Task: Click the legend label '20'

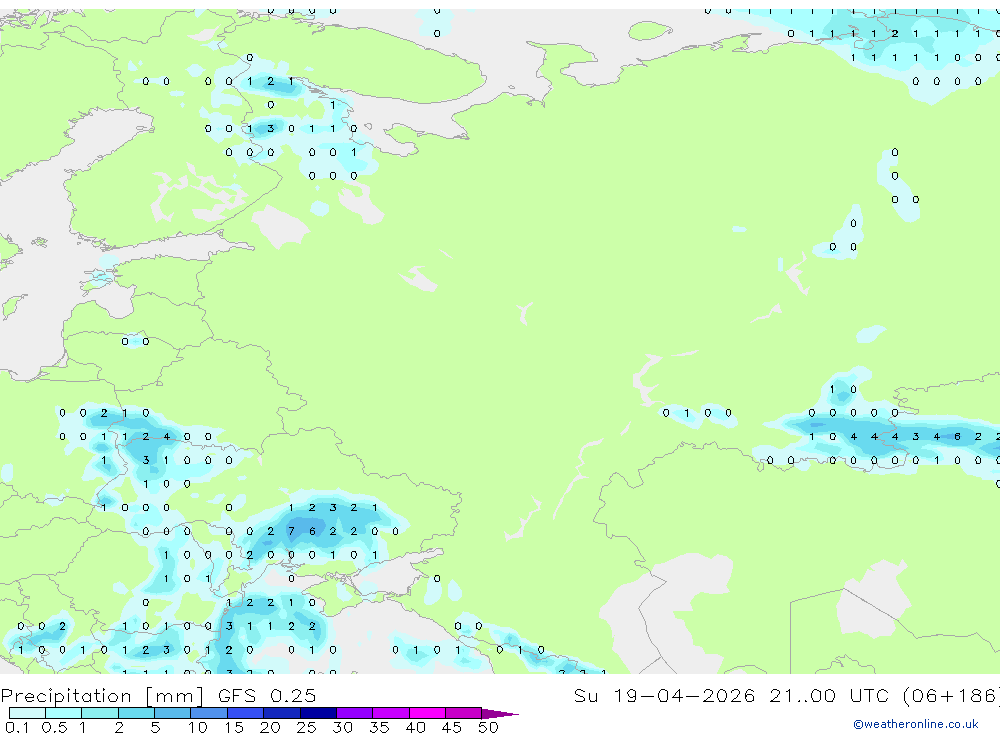Action: (270, 727)
